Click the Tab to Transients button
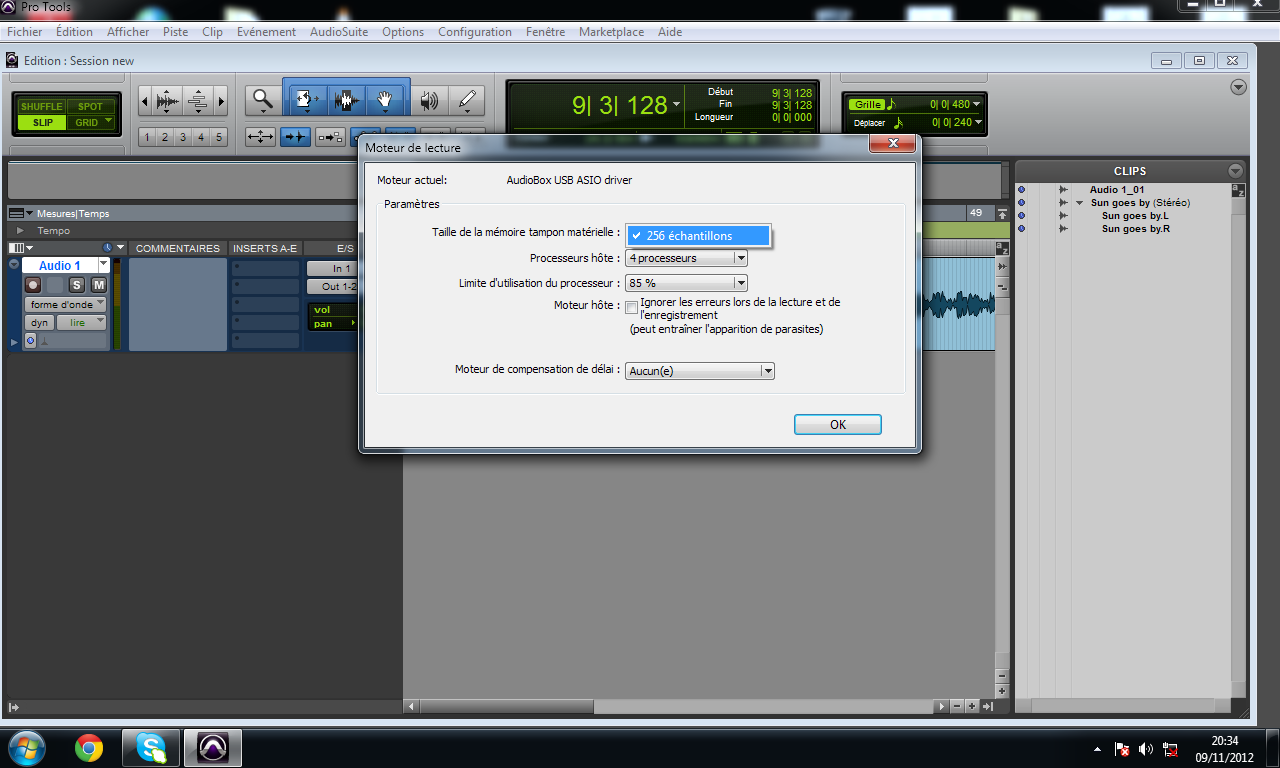The height and width of the screenshot is (768, 1280). (295, 137)
